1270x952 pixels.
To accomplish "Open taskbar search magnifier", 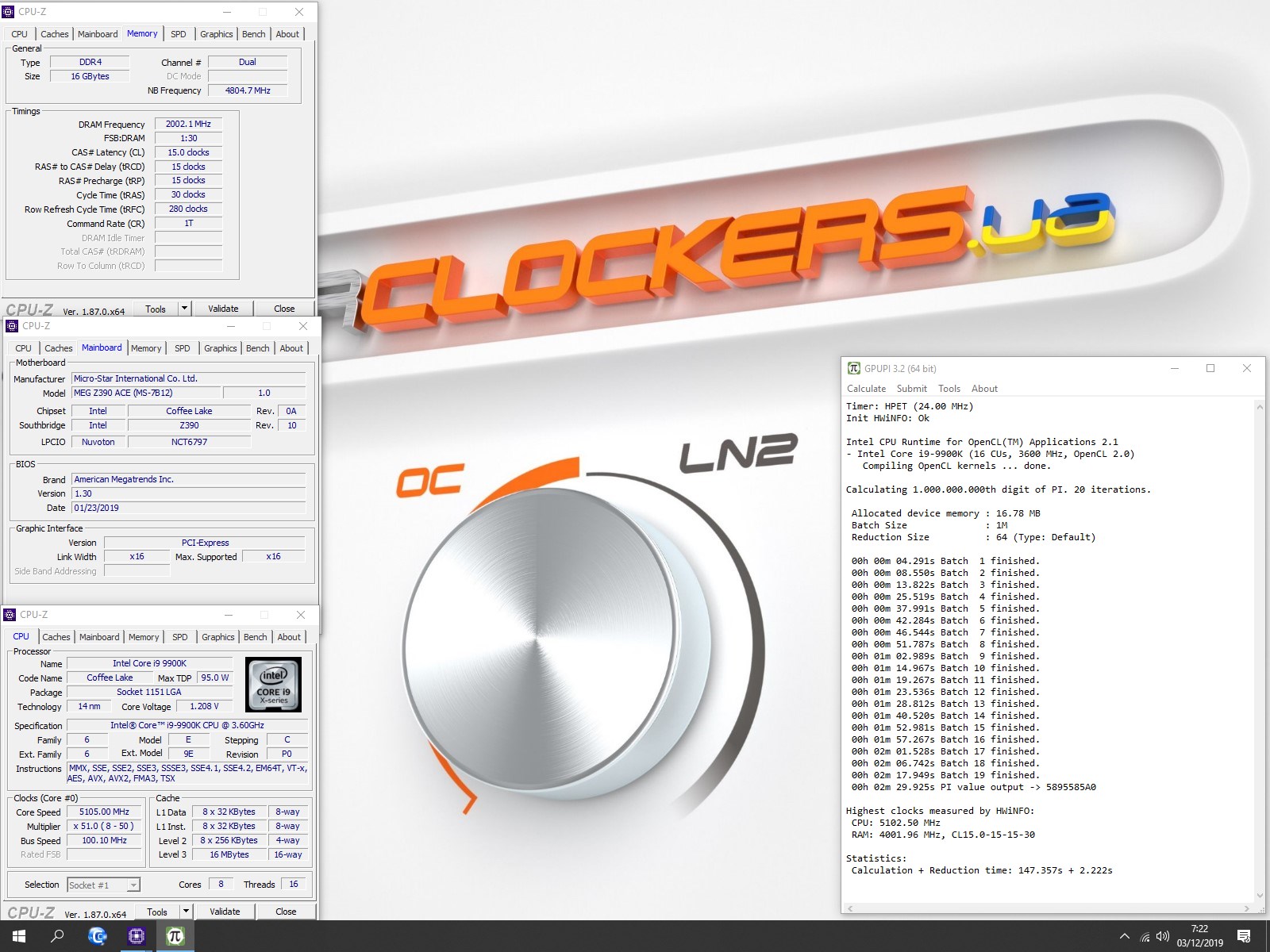I will (57, 936).
